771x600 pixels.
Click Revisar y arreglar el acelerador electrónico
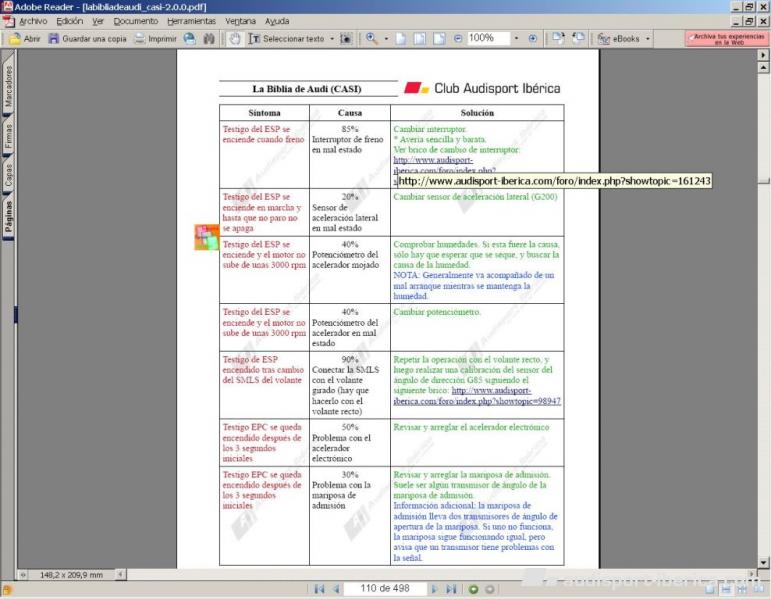(471, 427)
